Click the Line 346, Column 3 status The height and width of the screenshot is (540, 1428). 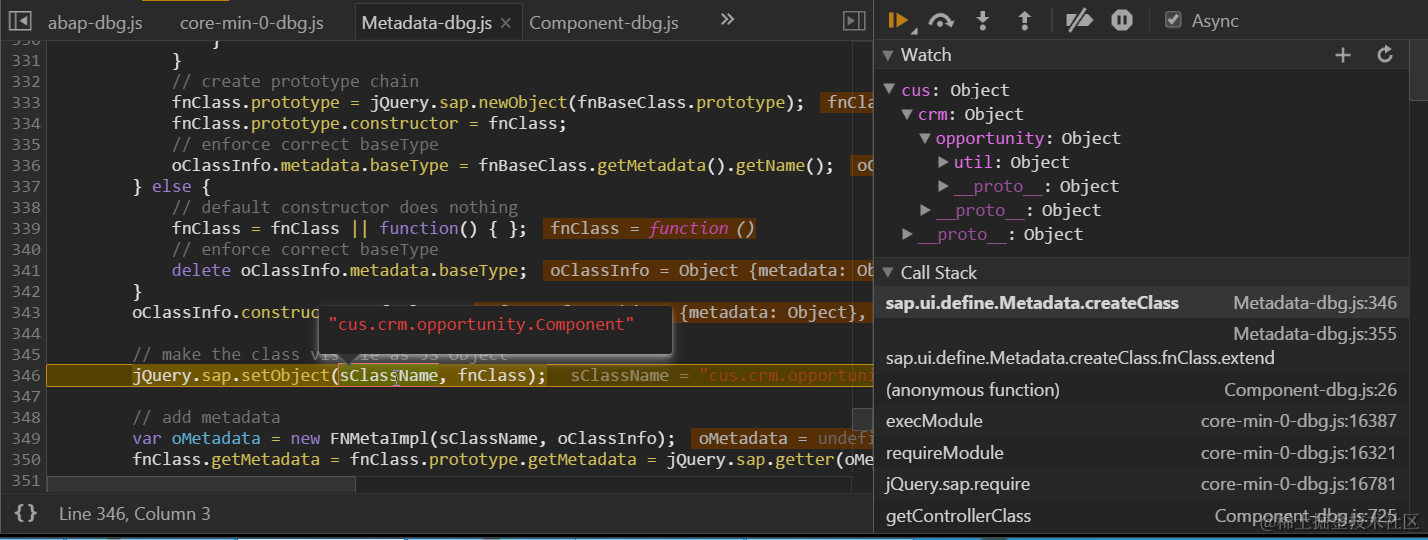click(x=135, y=513)
